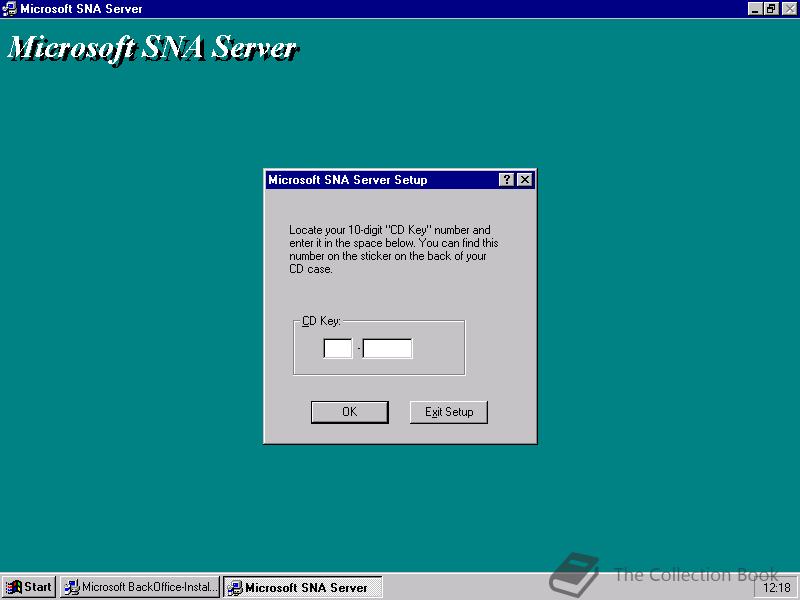Close the main Microsoft SNA Server window

point(789,9)
